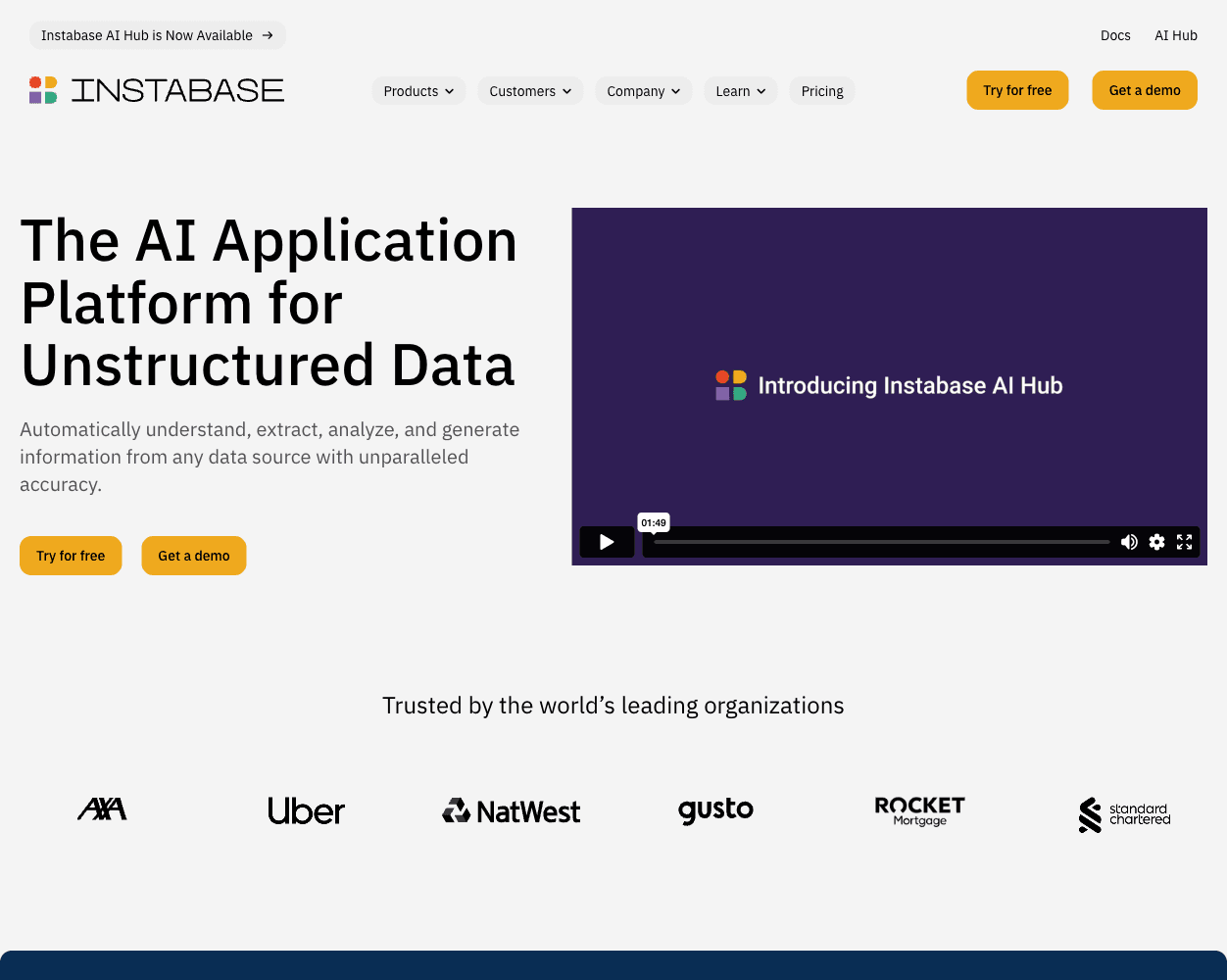The width and height of the screenshot is (1227, 980).
Task: Click 'Trusted by the world's leading organizations' text
Action: 613,706
